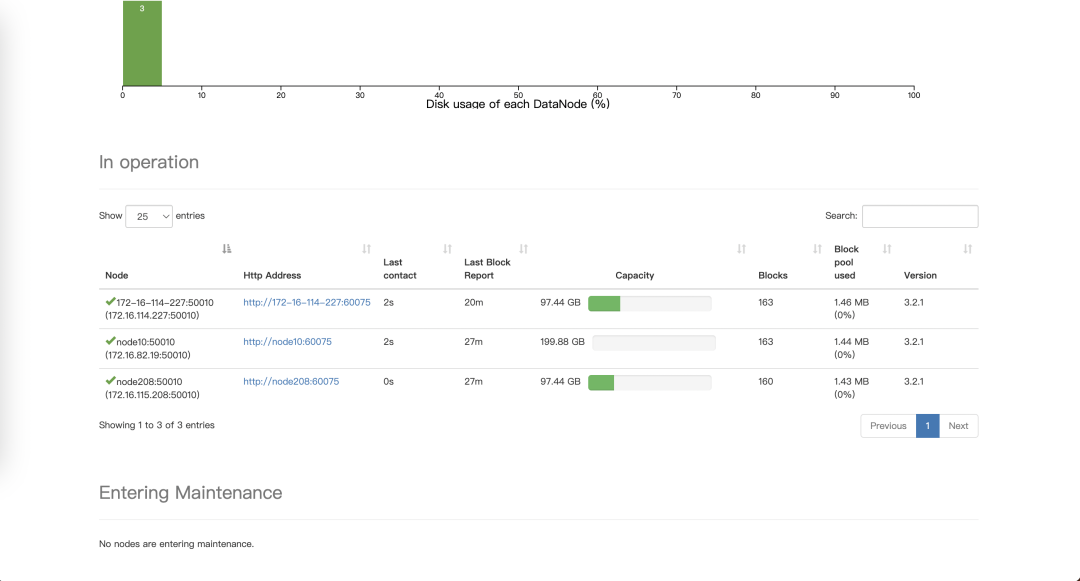The image size is (1080, 581).
Task: Open the http://node10:60075 link
Action: click(x=287, y=342)
